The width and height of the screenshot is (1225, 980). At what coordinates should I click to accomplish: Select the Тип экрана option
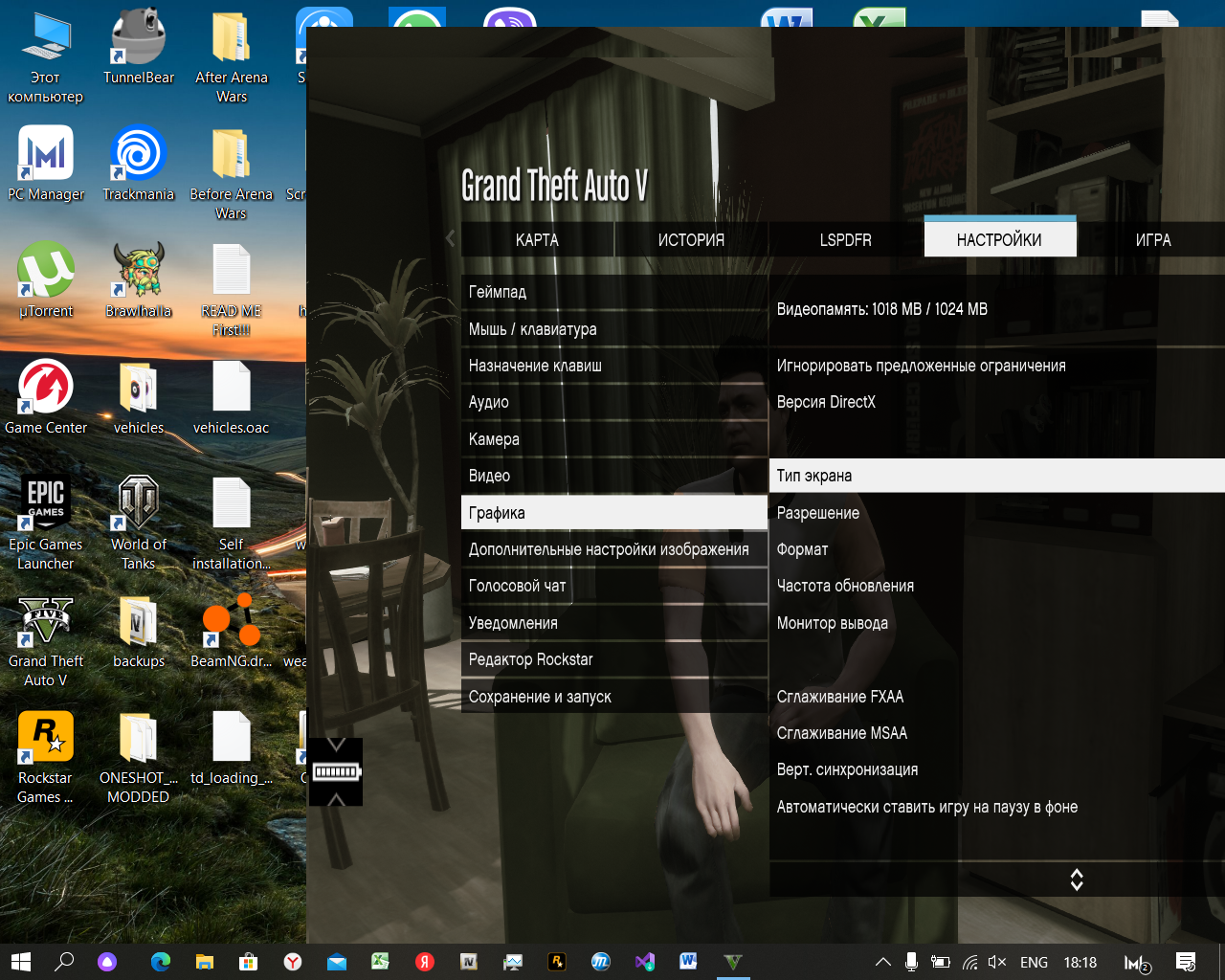(997, 476)
